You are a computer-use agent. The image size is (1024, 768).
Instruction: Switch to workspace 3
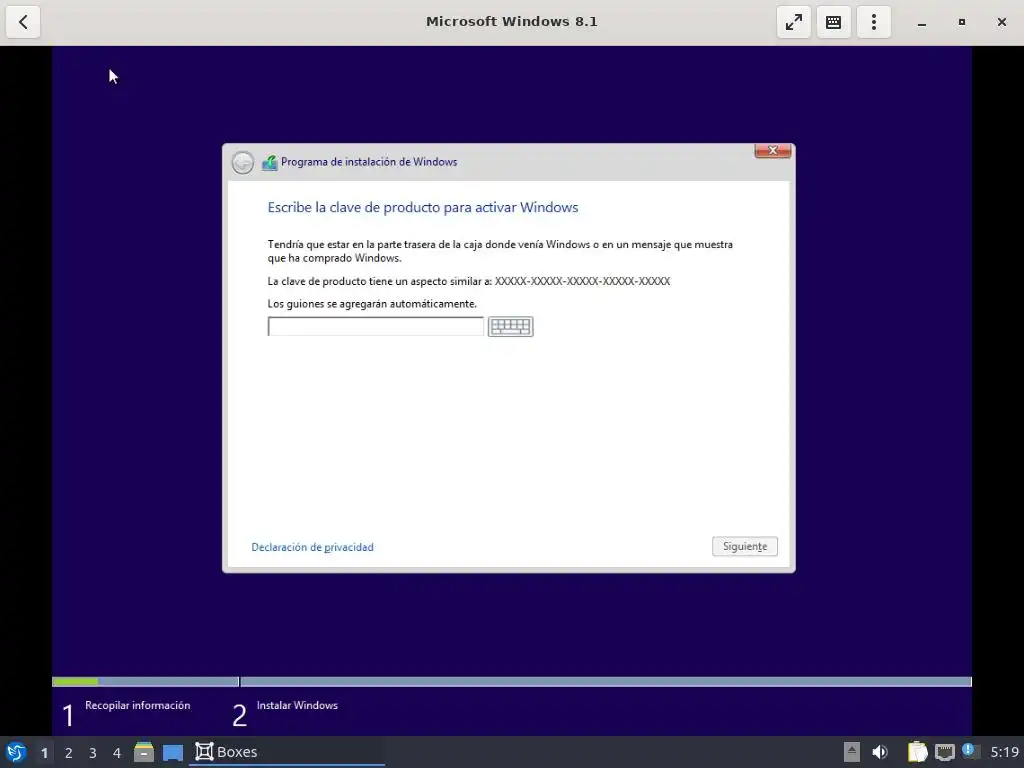coord(93,753)
